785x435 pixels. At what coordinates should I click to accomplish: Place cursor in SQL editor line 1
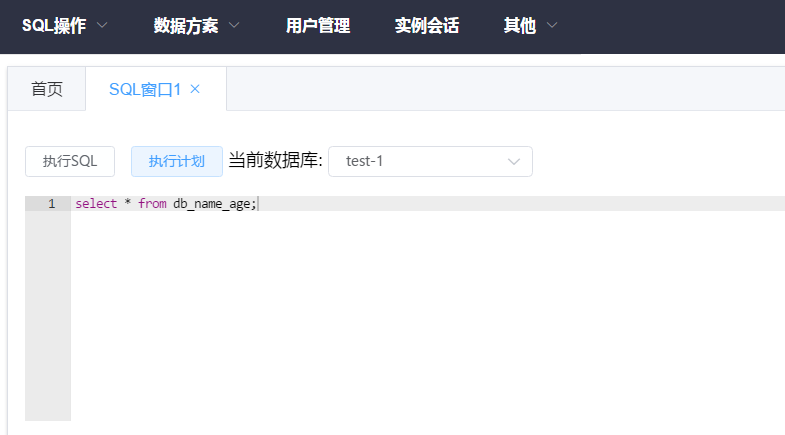click(428, 204)
